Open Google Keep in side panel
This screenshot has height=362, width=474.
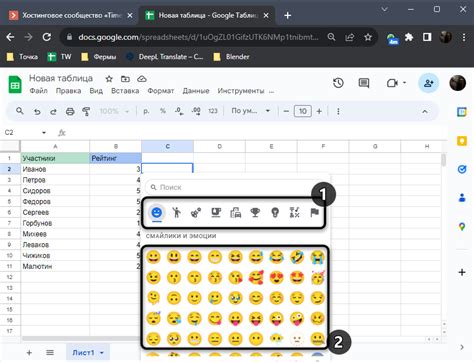462,141
